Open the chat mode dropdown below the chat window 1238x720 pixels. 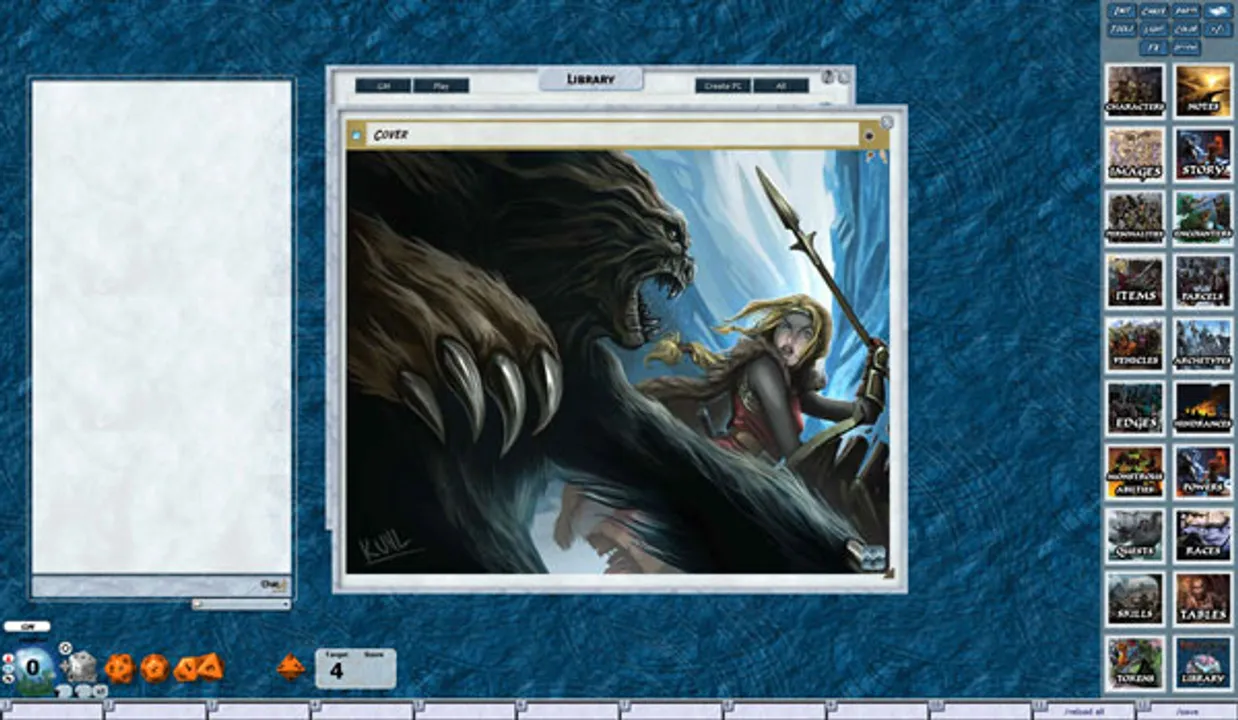point(241,604)
